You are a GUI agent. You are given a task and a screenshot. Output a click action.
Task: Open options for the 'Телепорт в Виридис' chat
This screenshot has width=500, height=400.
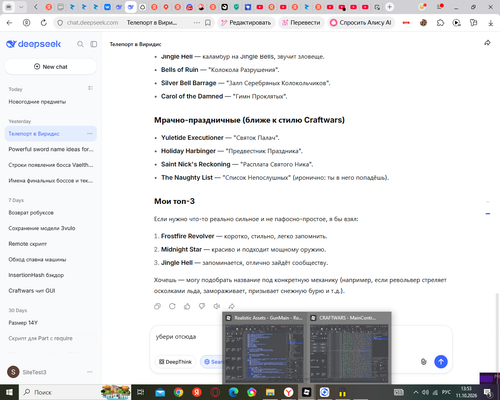pyautogui.click(x=90, y=134)
